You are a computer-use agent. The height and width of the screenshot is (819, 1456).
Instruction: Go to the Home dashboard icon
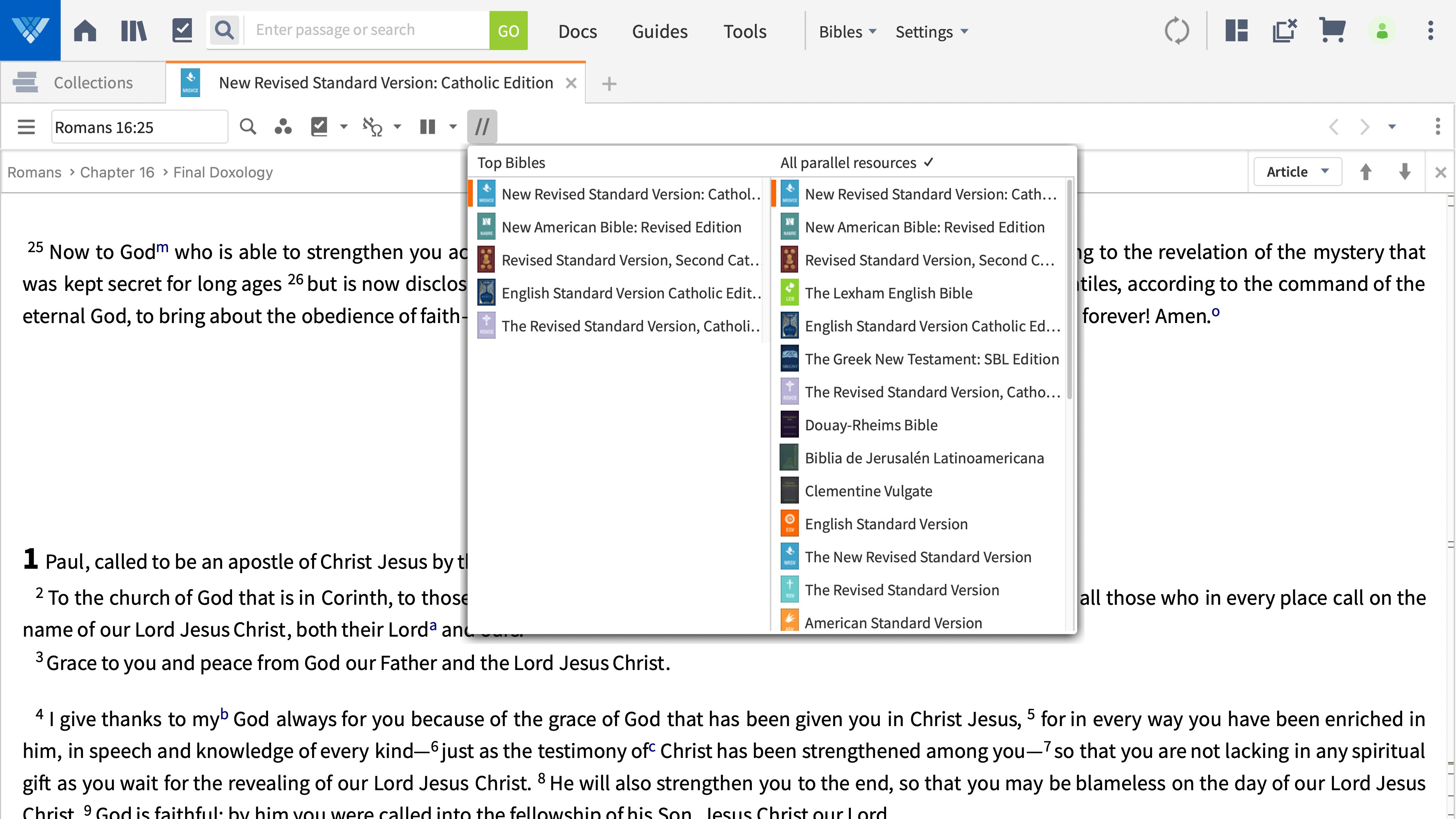[x=85, y=30]
